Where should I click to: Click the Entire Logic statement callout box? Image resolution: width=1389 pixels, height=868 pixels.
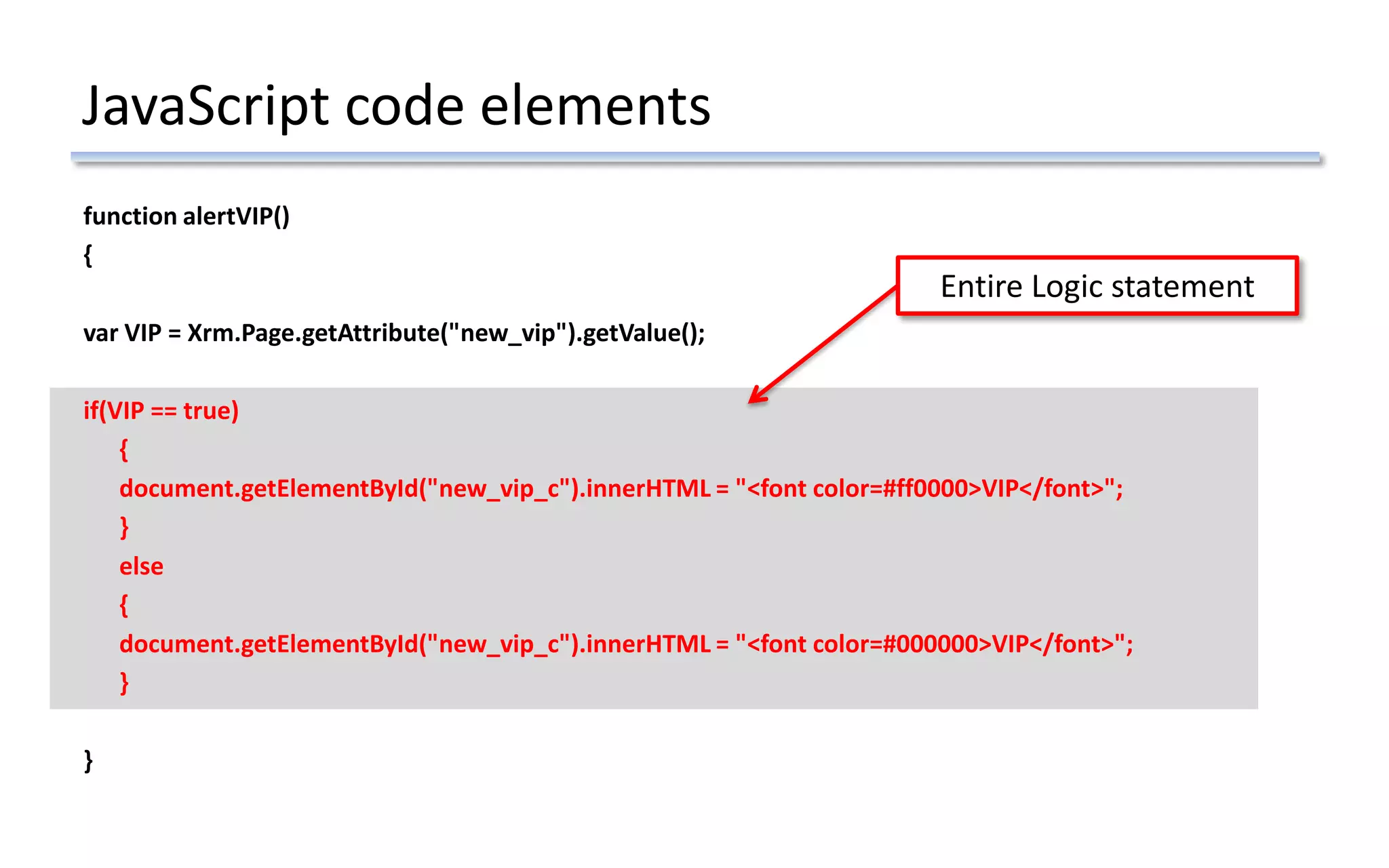click(x=1097, y=285)
